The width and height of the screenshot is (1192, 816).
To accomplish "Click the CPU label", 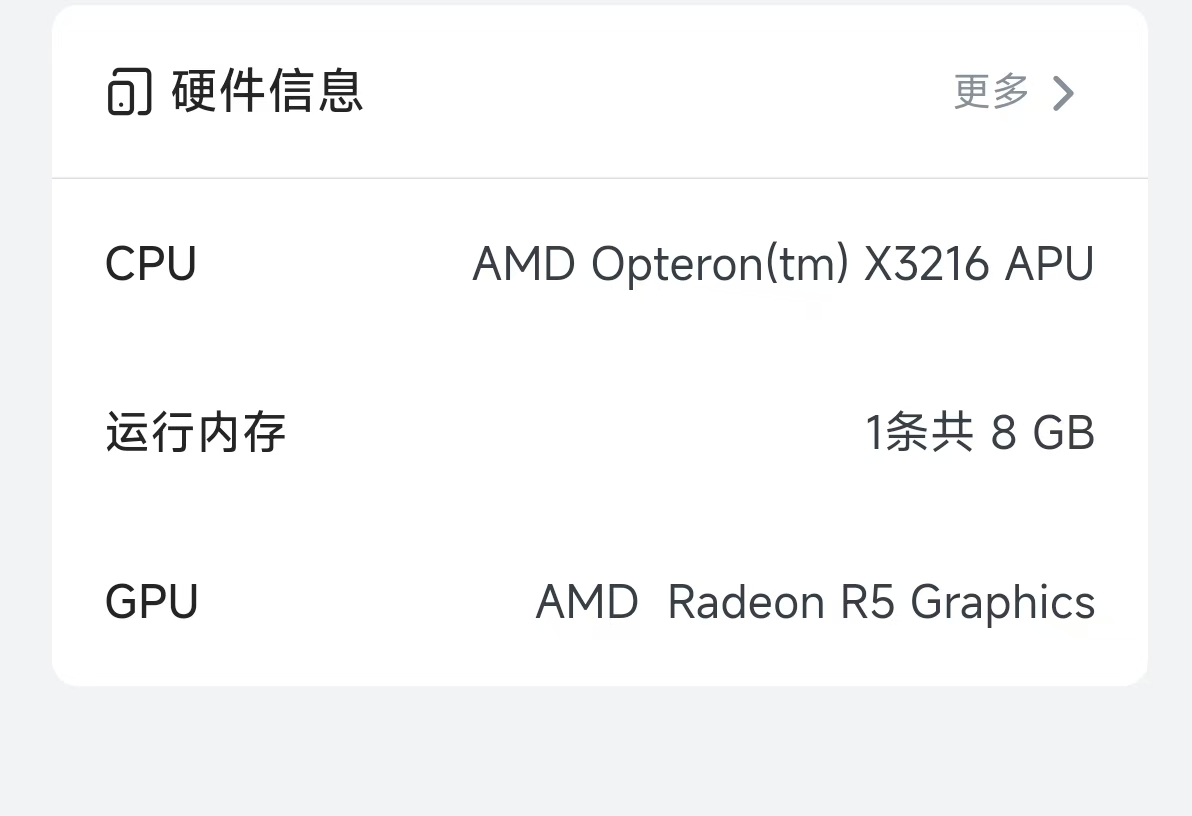I will (x=151, y=264).
